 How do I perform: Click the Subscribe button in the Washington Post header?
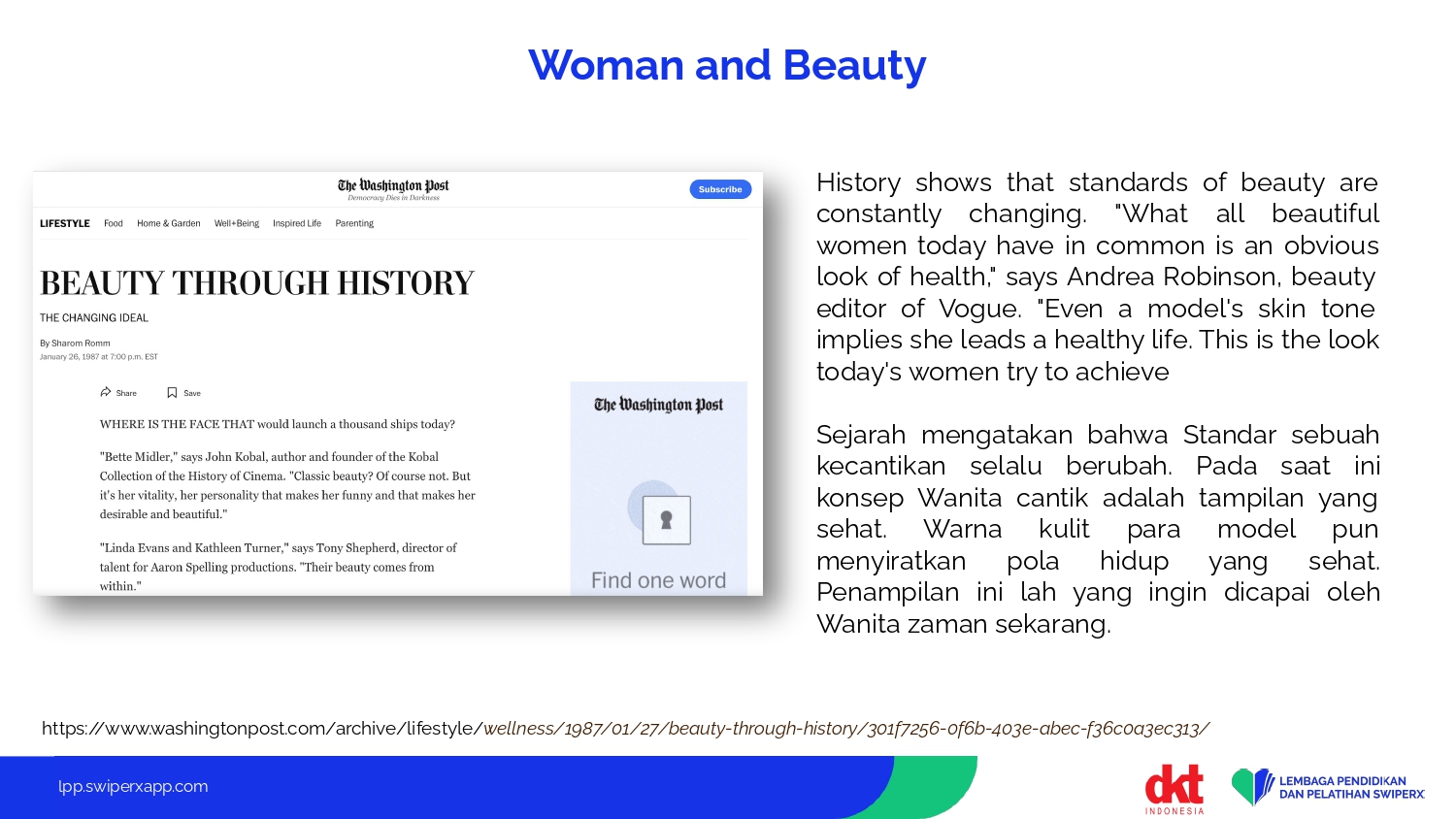click(720, 189)
